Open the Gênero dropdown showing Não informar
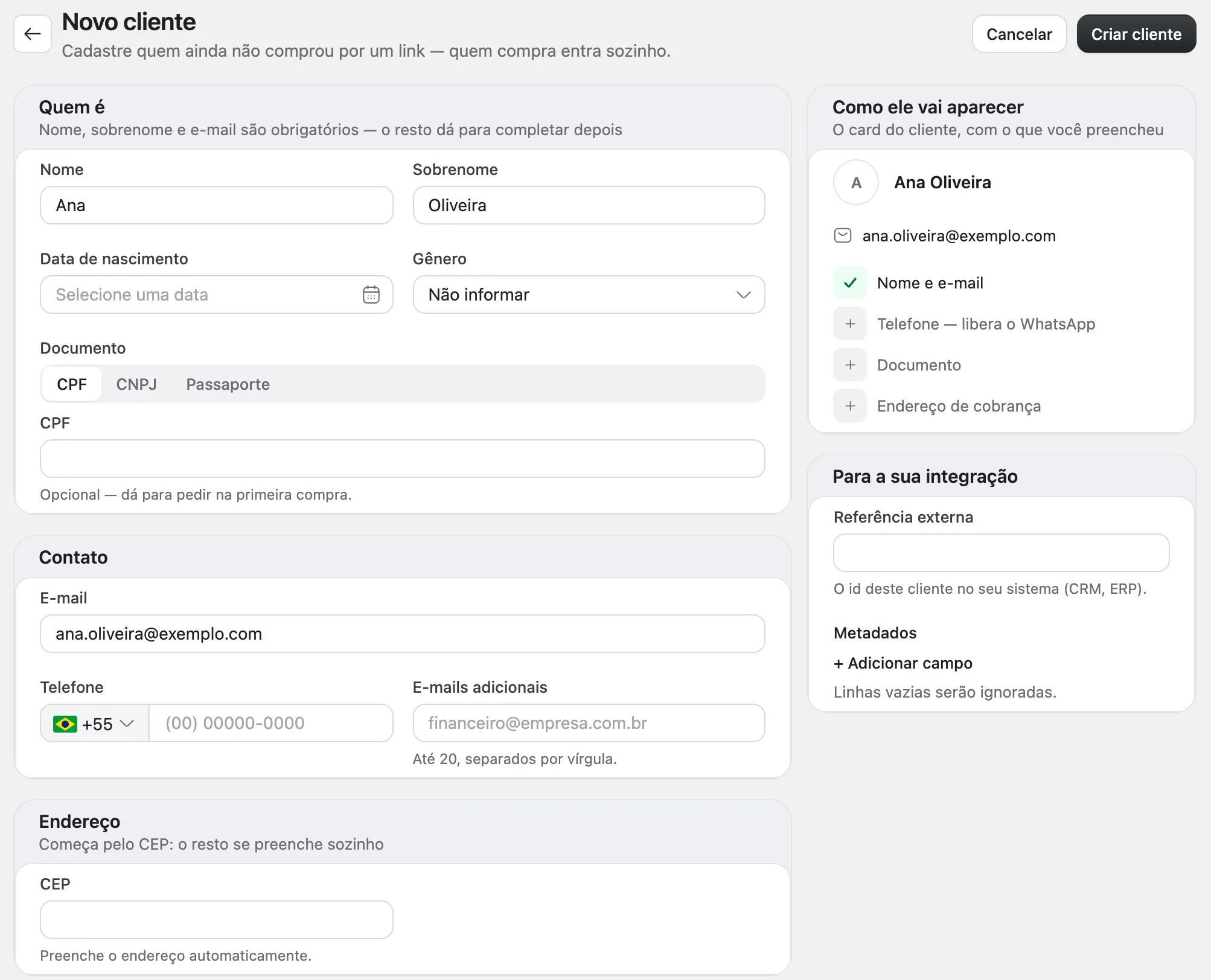 [589, 294]
